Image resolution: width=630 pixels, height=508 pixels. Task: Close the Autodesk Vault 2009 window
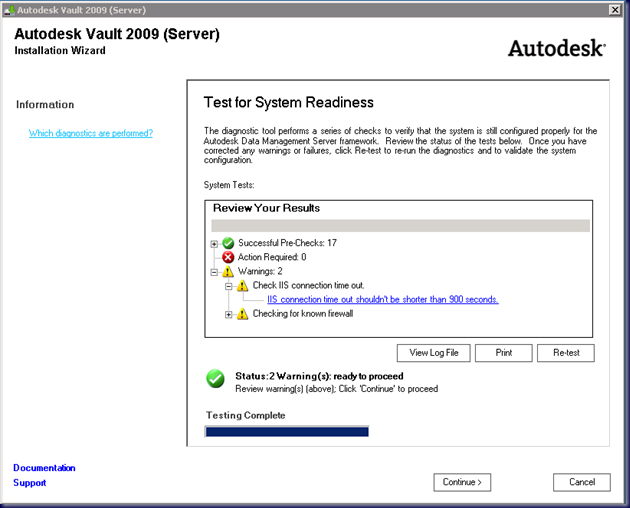(615, 10)
